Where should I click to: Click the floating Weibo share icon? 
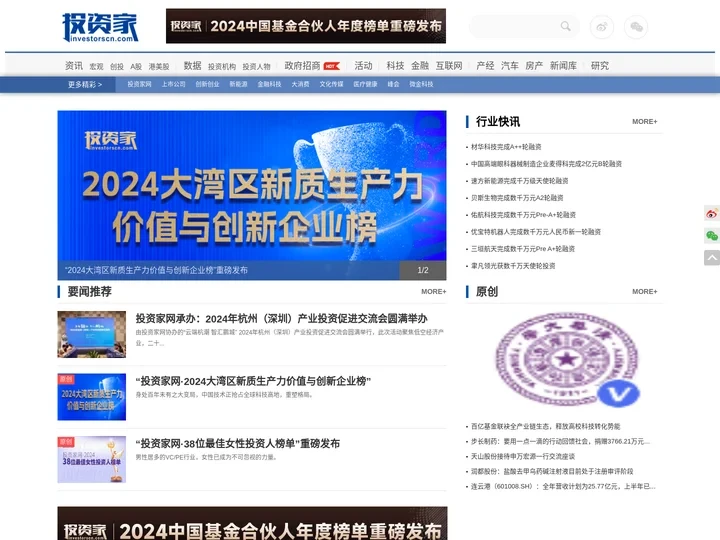coord(712,213)
